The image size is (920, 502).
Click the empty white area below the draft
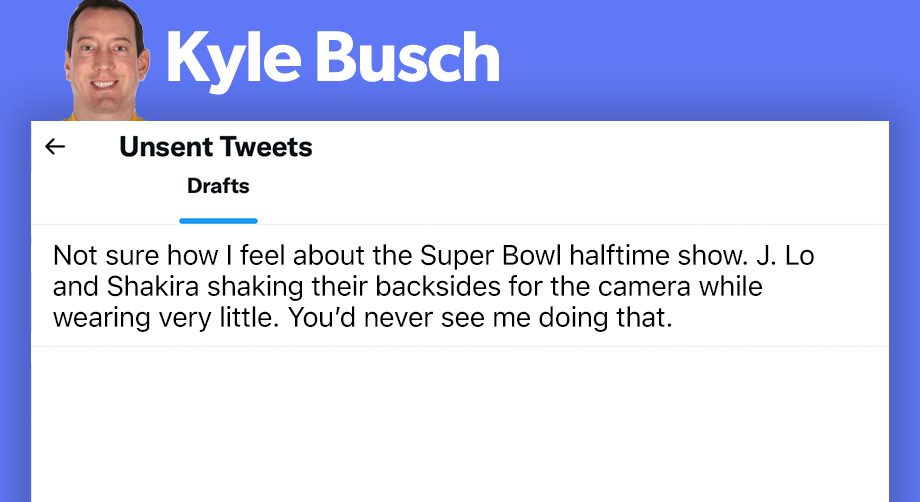[x=460, y=424]
